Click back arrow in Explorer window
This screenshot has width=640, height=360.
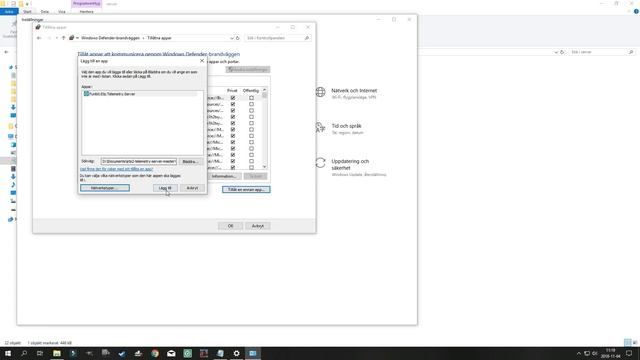pos(6,52)
